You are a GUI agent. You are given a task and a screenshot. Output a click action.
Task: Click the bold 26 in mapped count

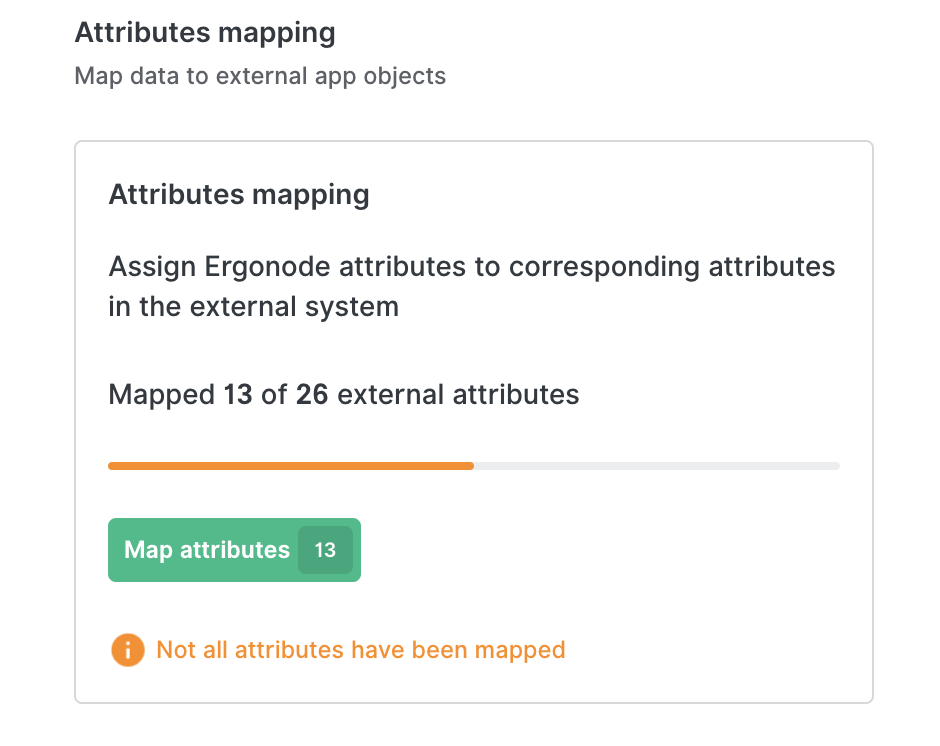(x=312, y=395)
